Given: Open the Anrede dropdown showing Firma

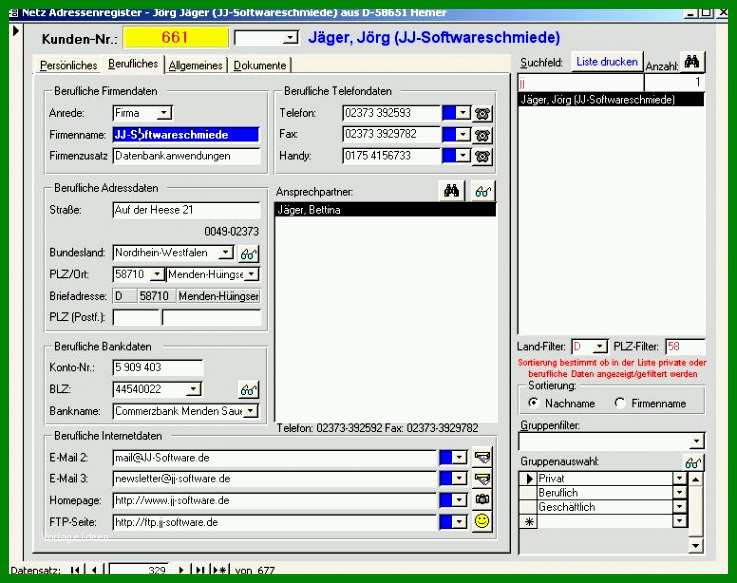Looking at the screenshot, I should click(164, 113).
